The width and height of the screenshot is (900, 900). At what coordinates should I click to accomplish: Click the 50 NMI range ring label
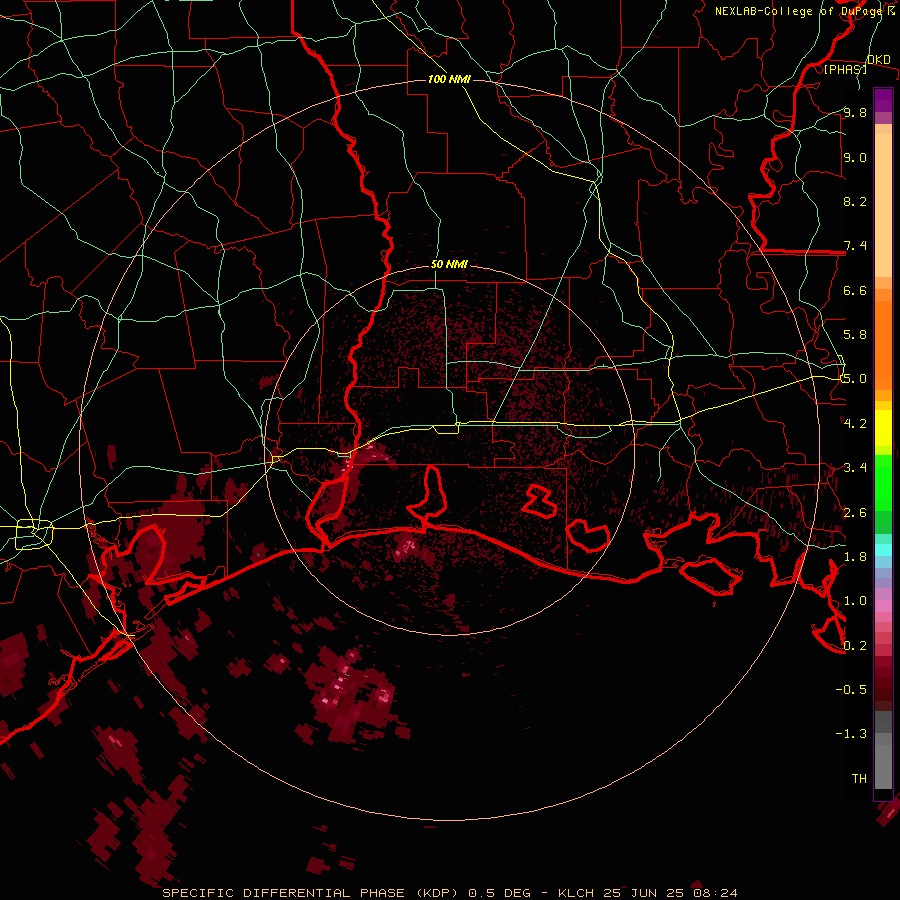click(449, 265)
